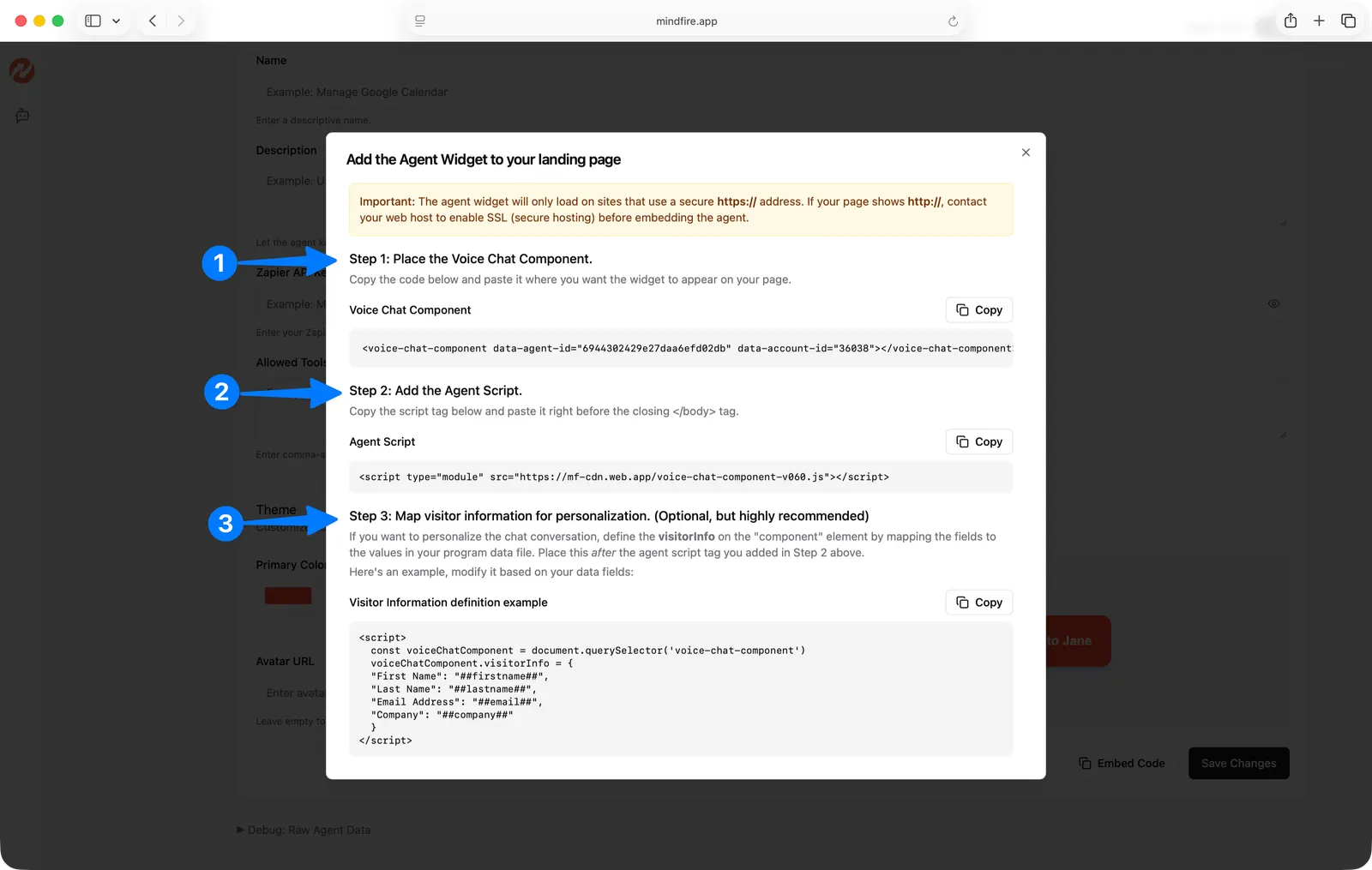Copy the Voice Chat Component code

(x=979, y=310)
